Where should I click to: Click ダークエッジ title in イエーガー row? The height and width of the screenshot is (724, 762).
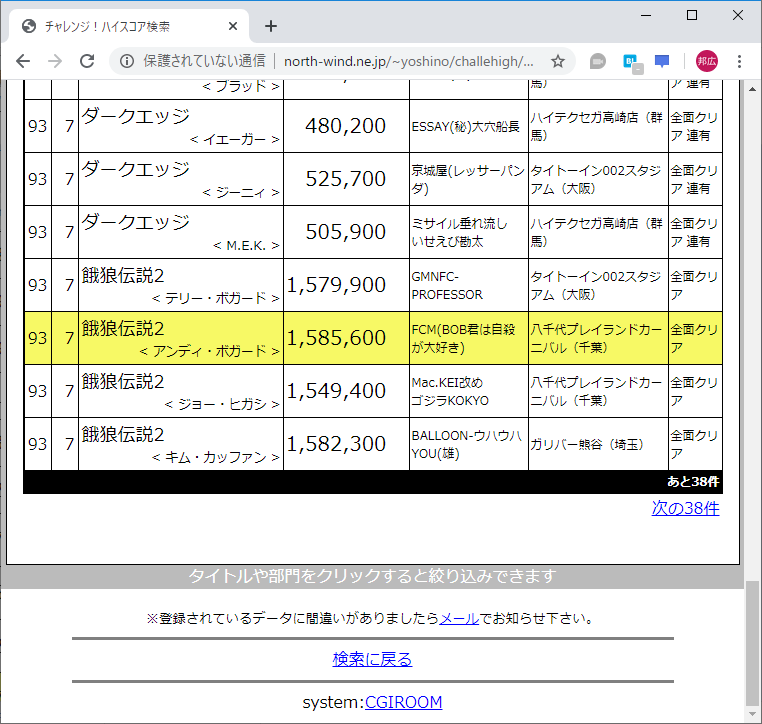(x=135, y=117)
